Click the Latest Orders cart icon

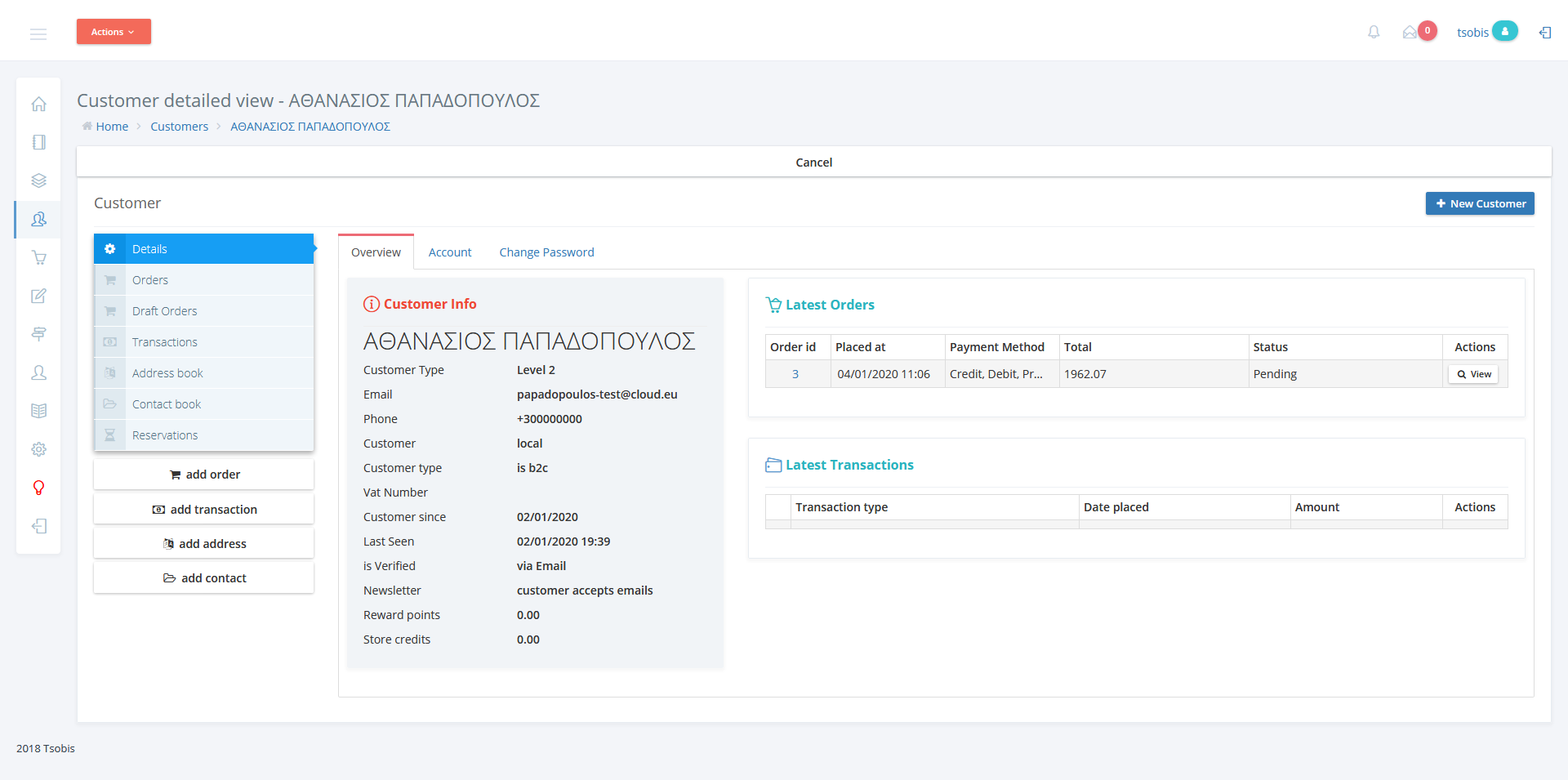coord(773,305)
